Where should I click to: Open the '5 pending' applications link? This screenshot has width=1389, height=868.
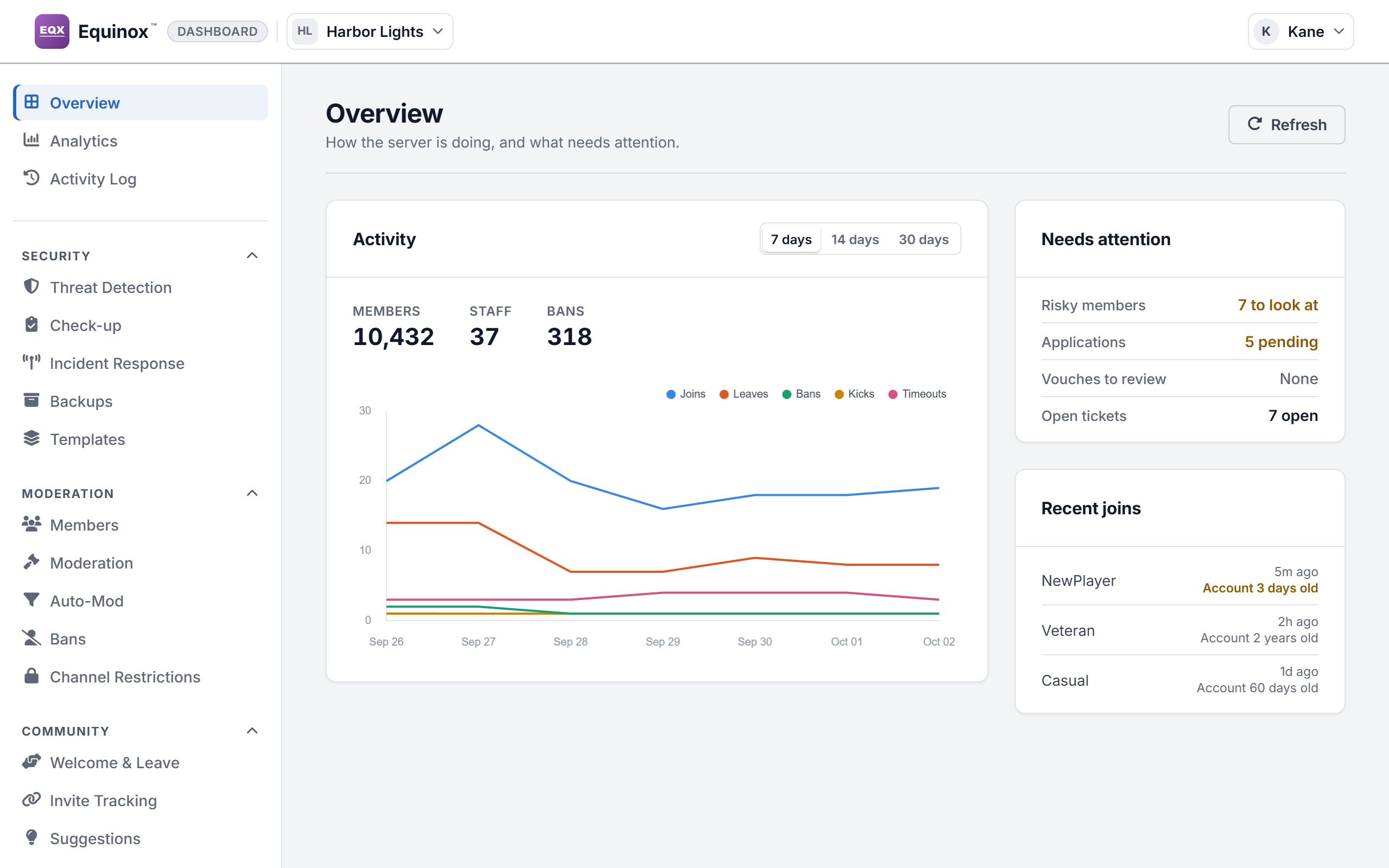pos(1281,342)
